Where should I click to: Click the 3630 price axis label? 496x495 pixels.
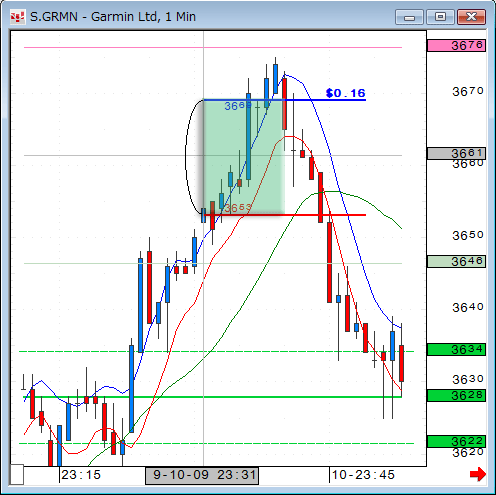[x=468, y=379]
